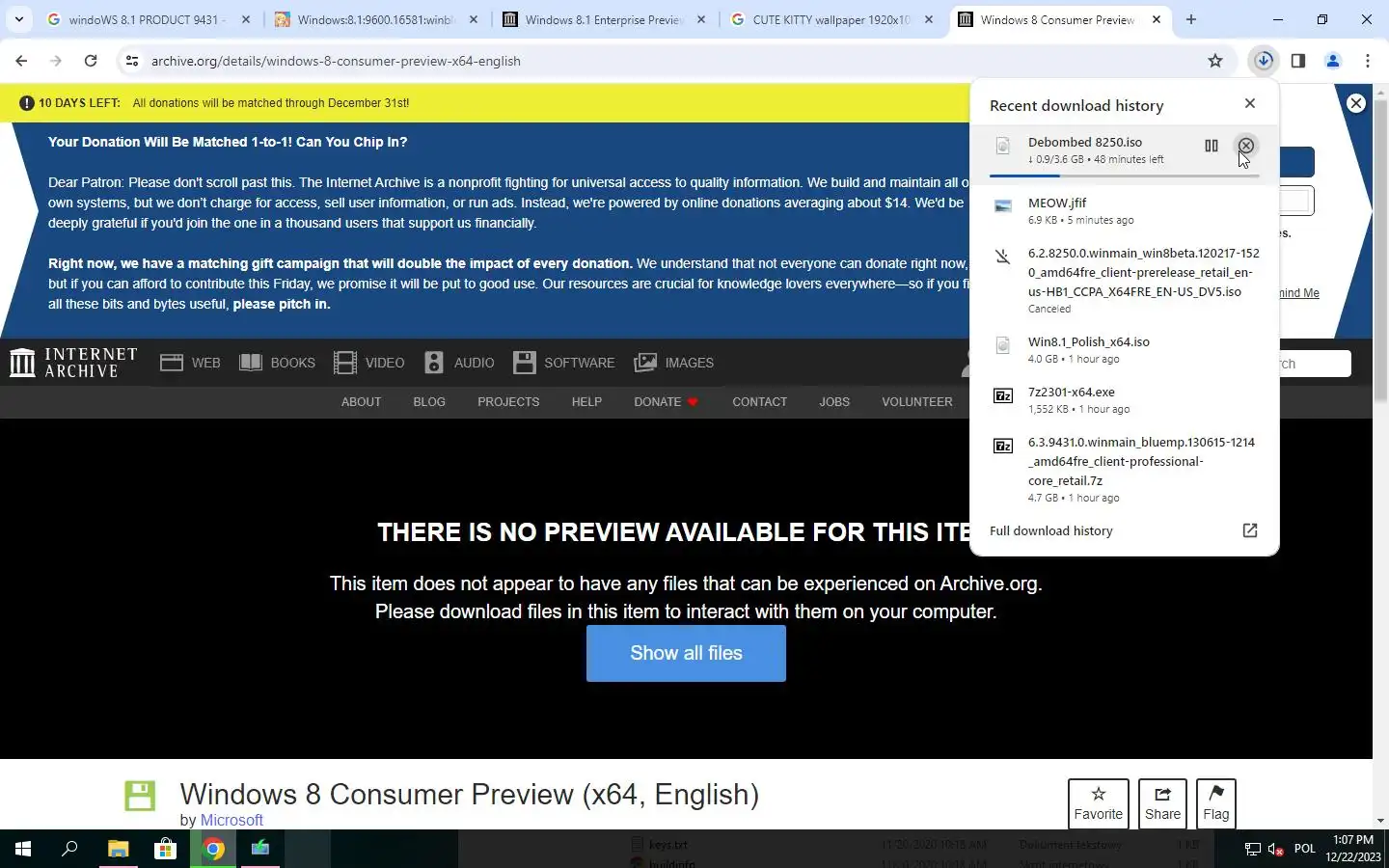
Task: Open BOOKS section in archive nav
Action: pyautogui.click(x=277, y=363)
